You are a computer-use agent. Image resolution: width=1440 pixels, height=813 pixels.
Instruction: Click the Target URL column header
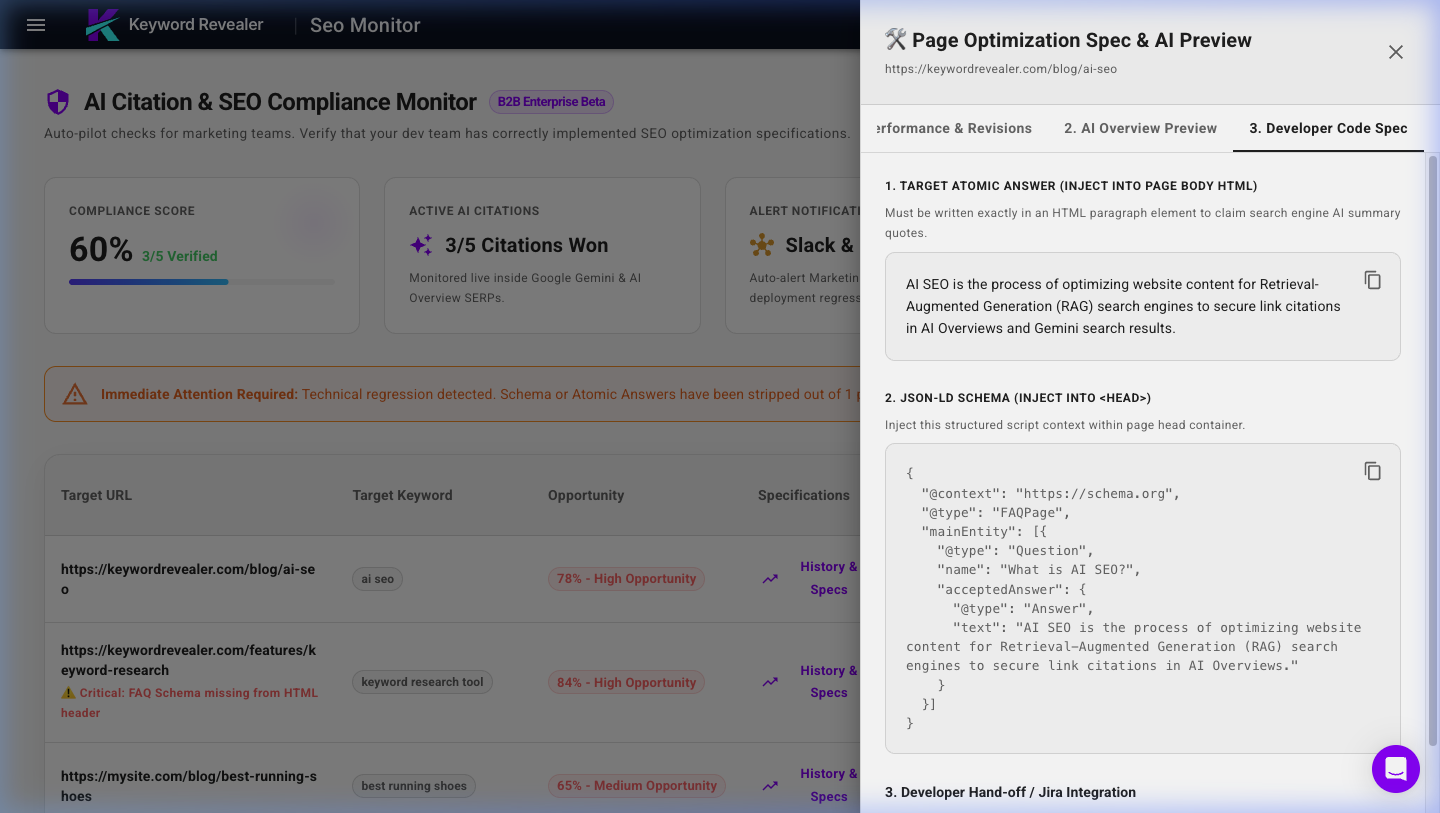click(x=96, y=495)
